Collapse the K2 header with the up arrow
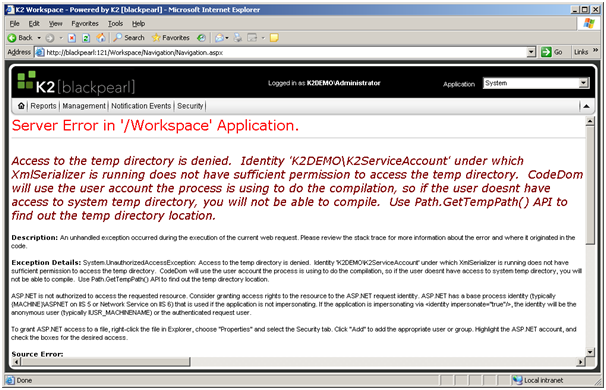Screen dimensions: 606x390 586,106
